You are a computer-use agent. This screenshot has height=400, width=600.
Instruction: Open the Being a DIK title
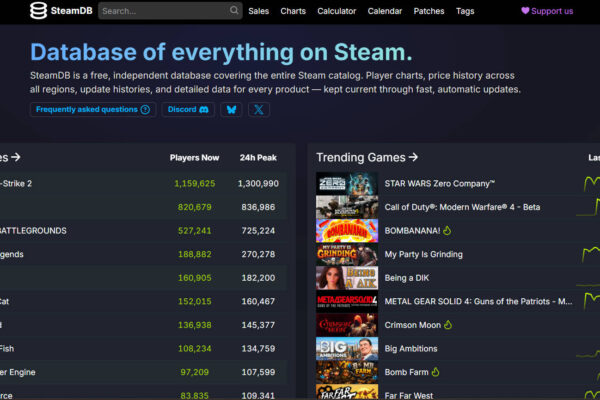pyautogui.click(x=407, y=278)
